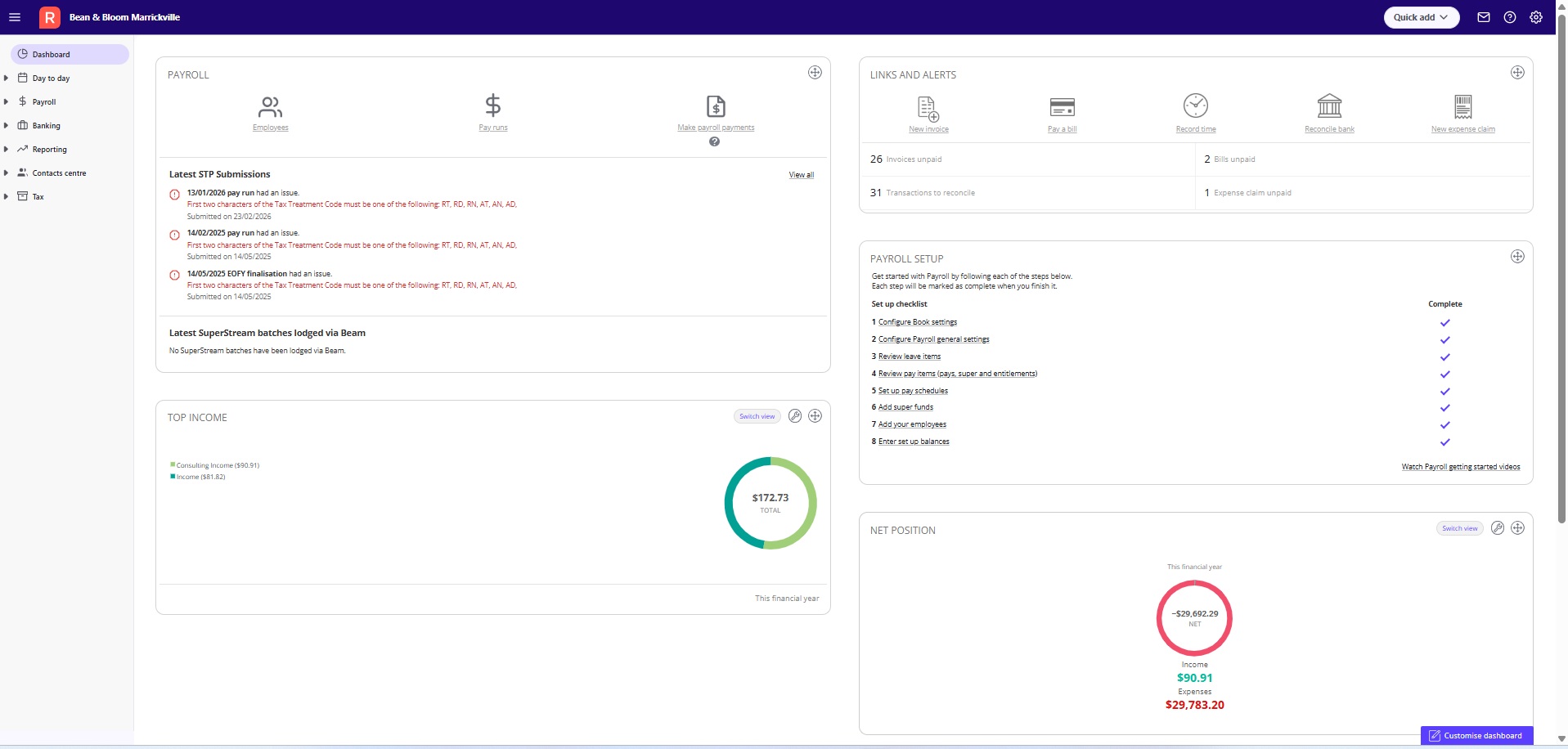Open the Employees payroll icon
Image resolution: width=1568 pixels, height=749 pixels.
[270, 106]
